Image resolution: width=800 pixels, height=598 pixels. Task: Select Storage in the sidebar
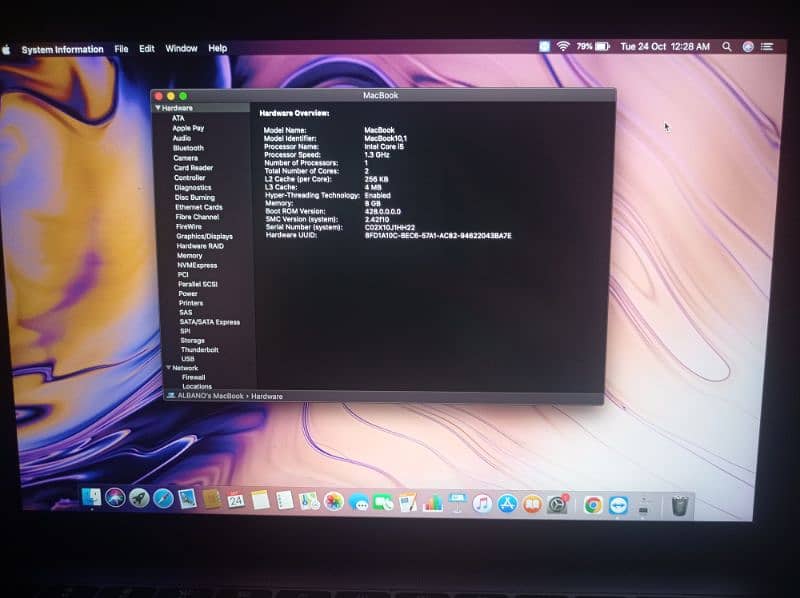[x=192, y=340]
